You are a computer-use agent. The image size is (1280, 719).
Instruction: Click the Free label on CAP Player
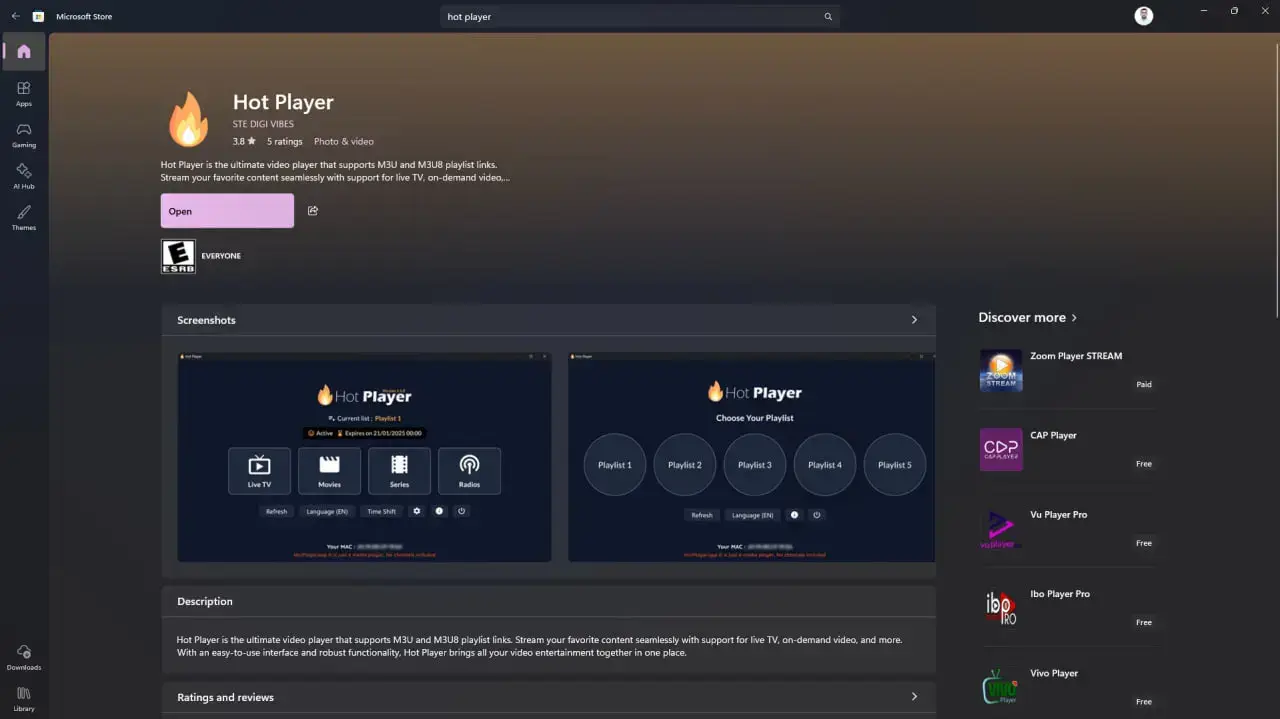[x=1144, y=464]
